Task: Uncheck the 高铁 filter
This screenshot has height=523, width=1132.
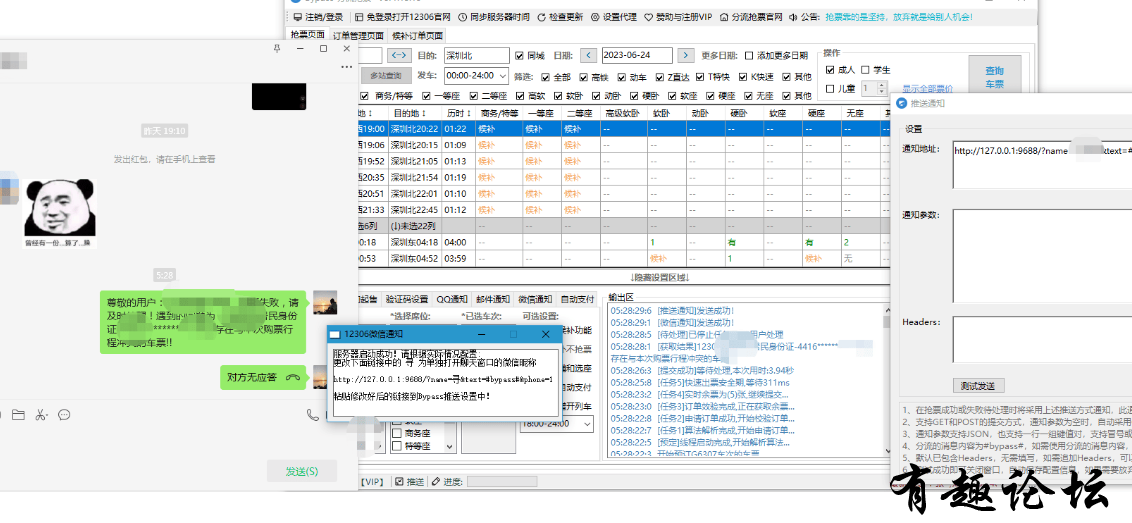Action: (x=583, y=77)
